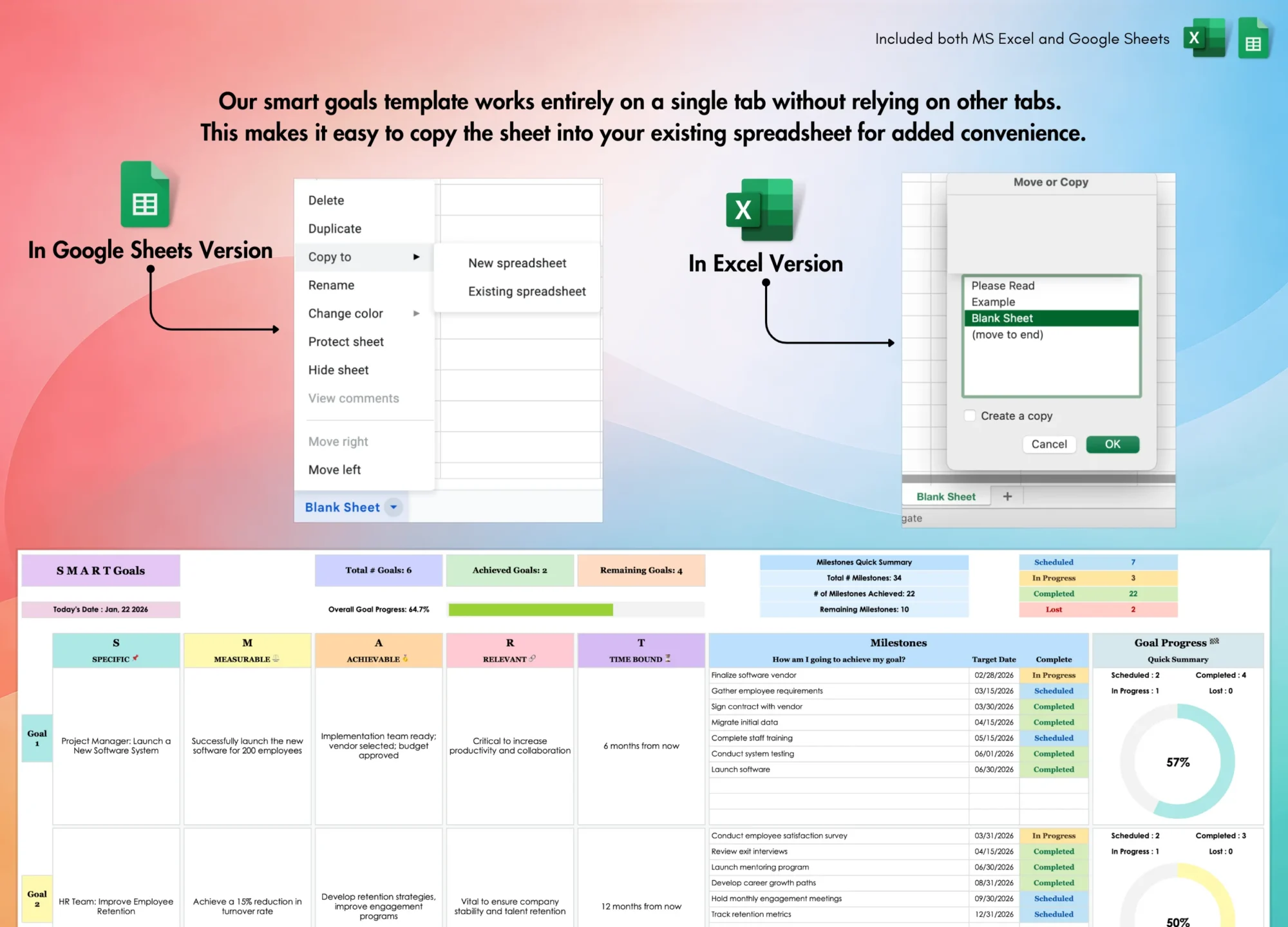Click the Milestones section header

click(x=898, y=642)
